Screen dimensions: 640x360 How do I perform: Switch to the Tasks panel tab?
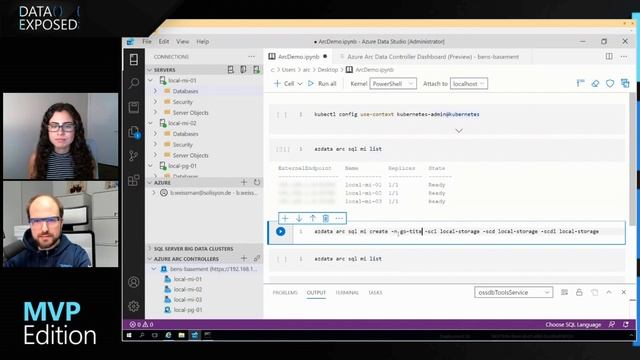click(x=375, y=293)
